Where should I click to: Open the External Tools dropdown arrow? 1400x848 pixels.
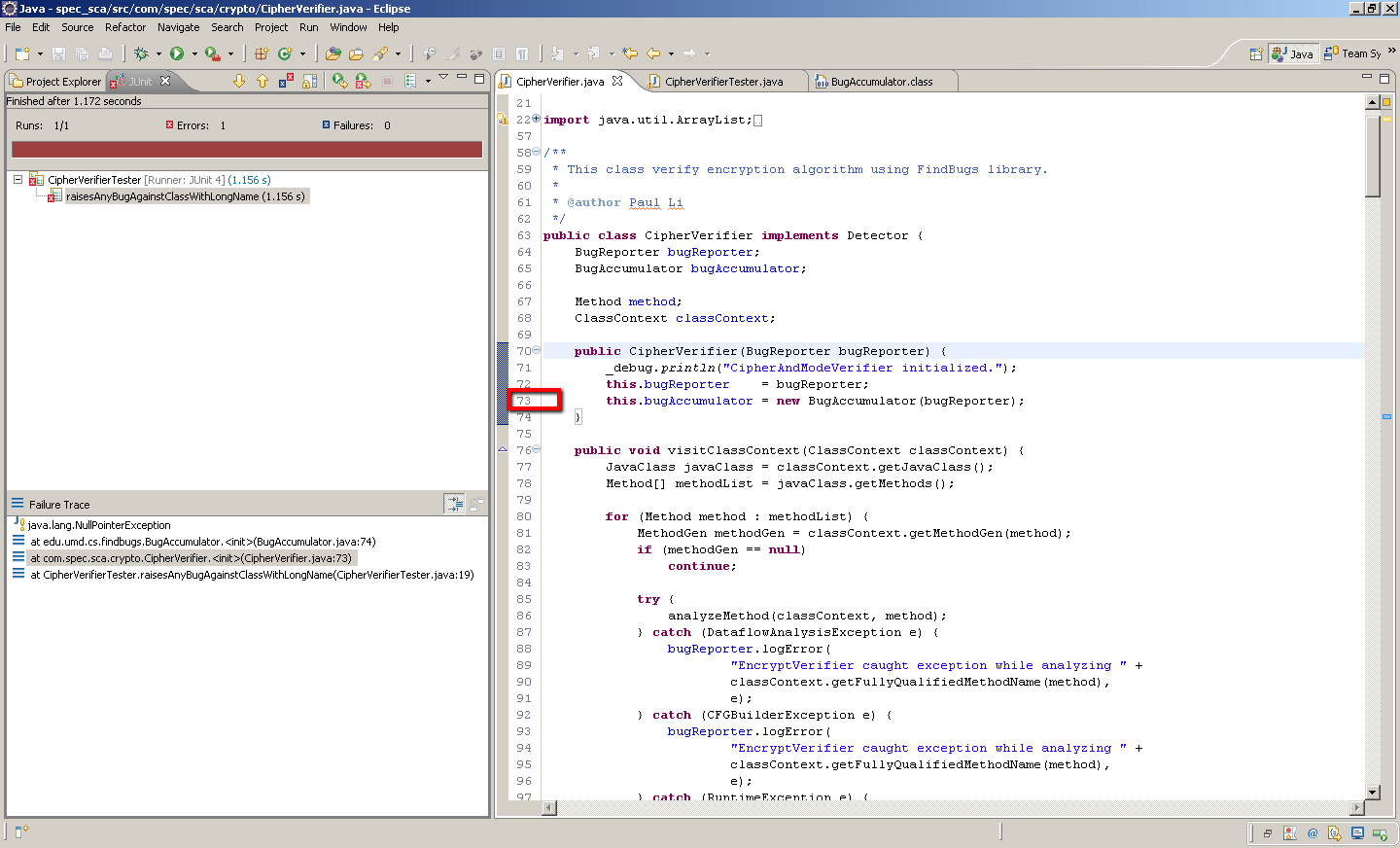(x=230, y=54)
